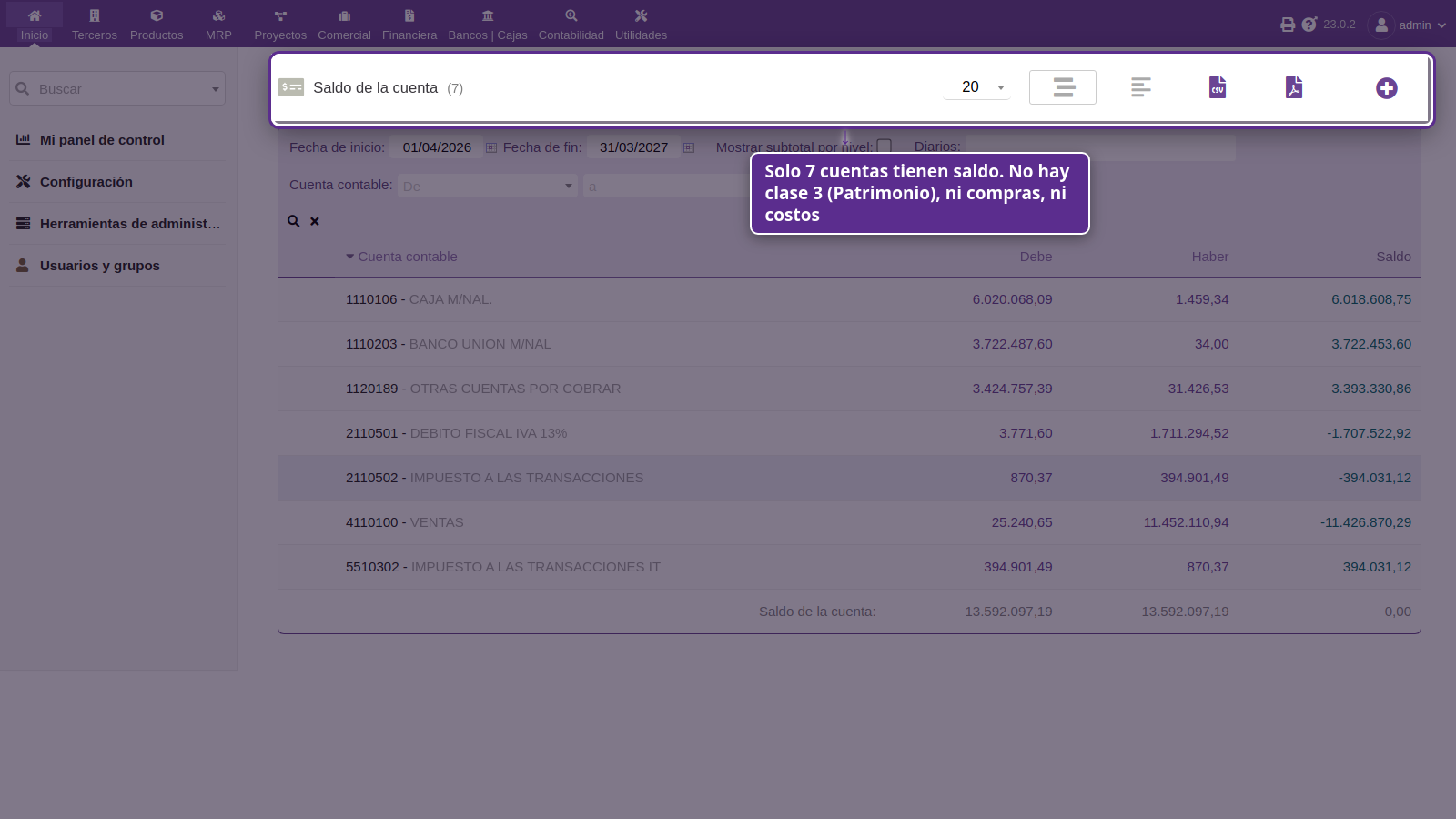Click the Saldo column header
The height and width of the screenshot is (819, 1456).
click(1393, 257)
